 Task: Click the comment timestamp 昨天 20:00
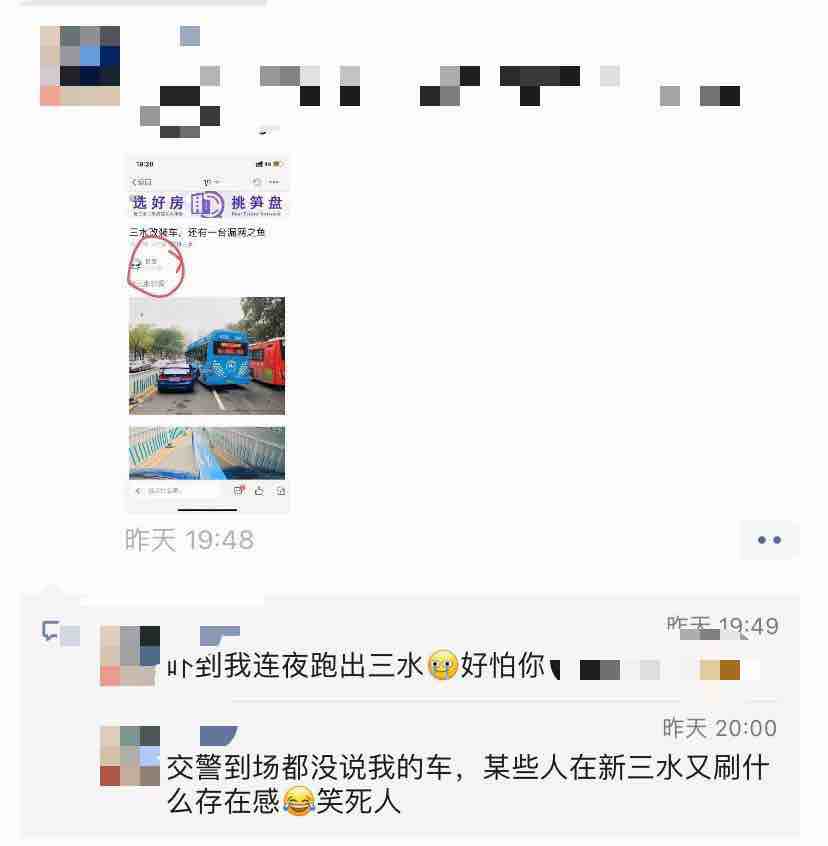(x=720, y=728)
